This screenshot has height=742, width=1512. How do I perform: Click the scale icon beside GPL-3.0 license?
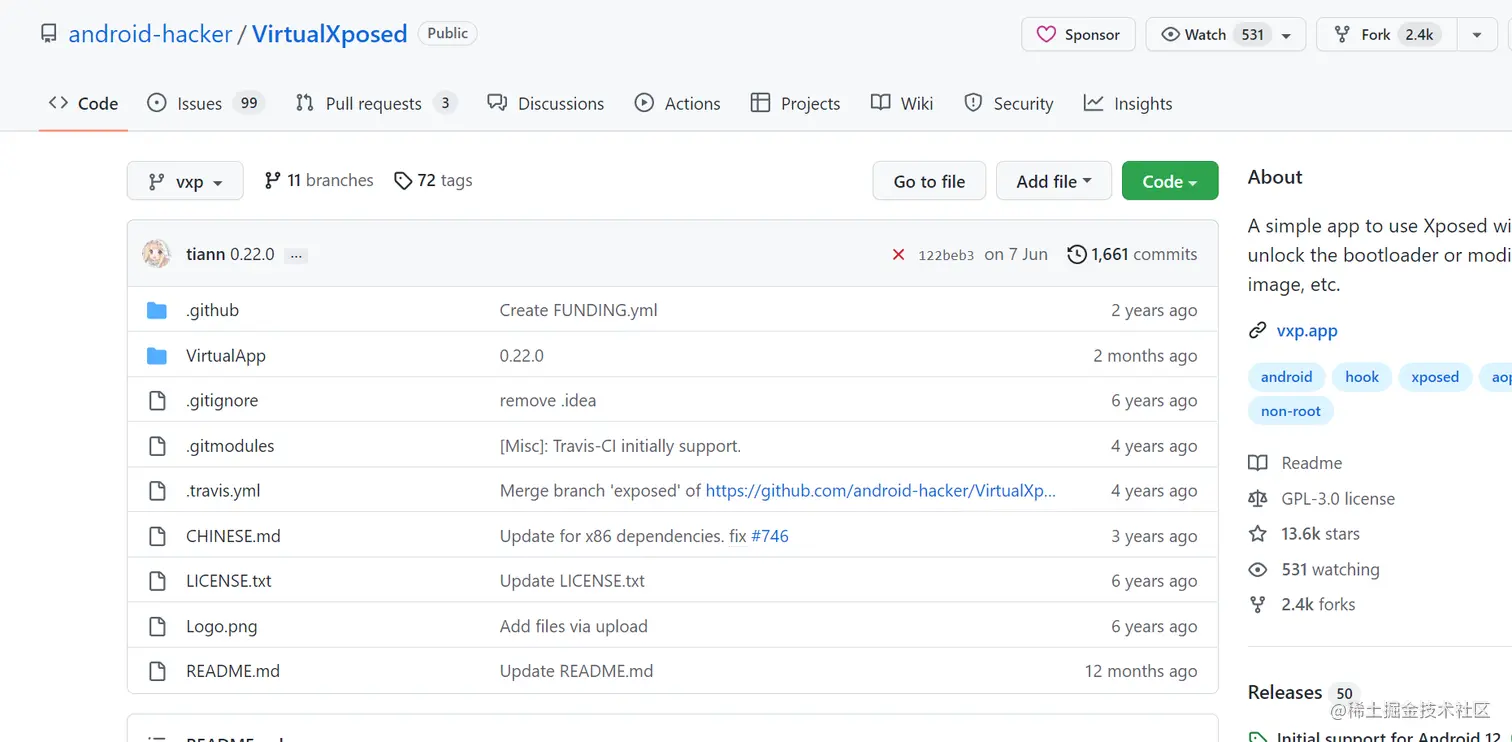(x=1258, y=499)
